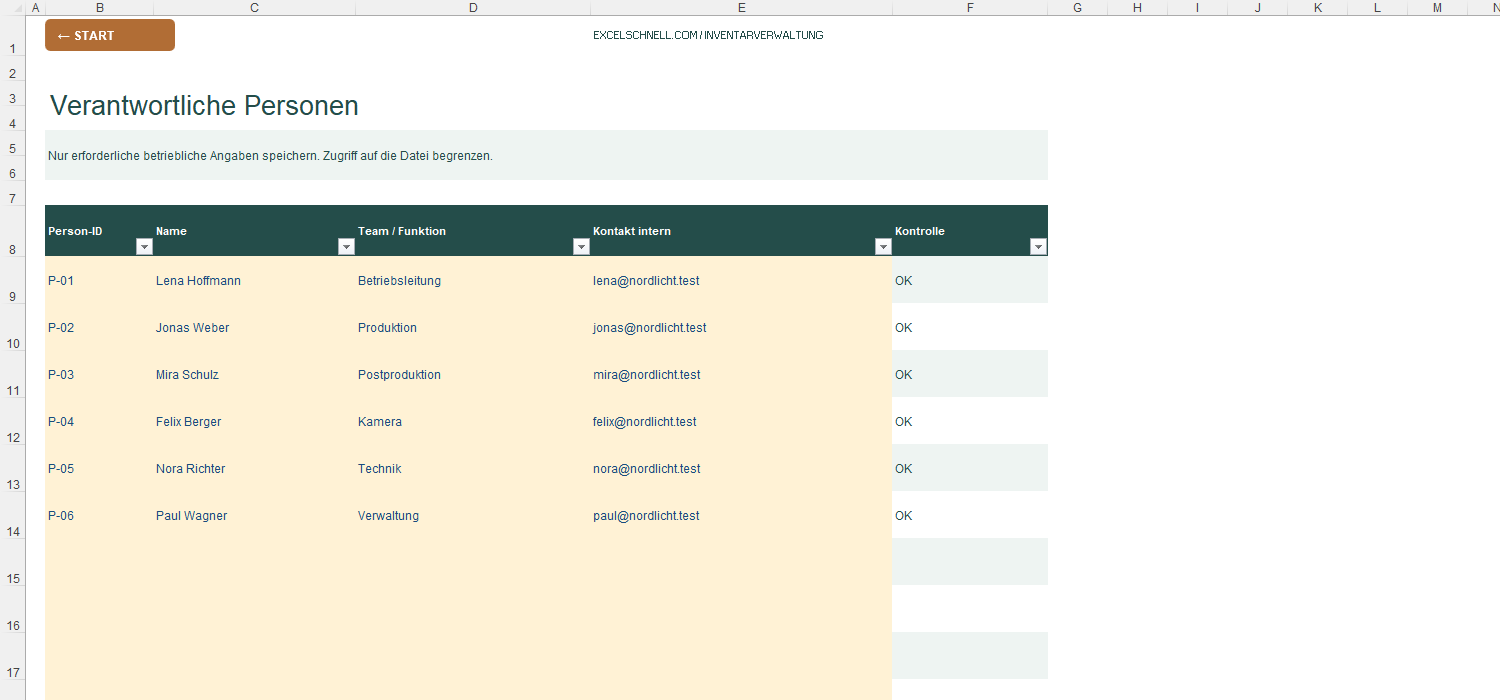The width and height of the screenshot is (1500, 700).
Task: Open the Person-ID column filter dropdown
Action: tap(144, 247)
